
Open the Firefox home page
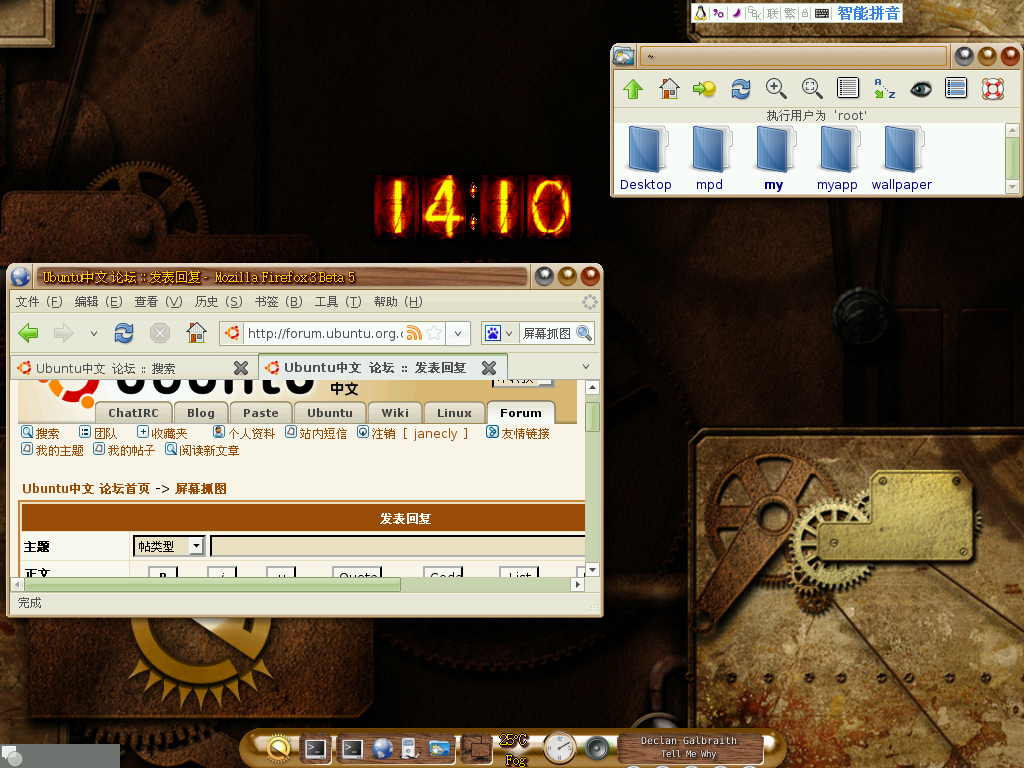coord(196,333)
